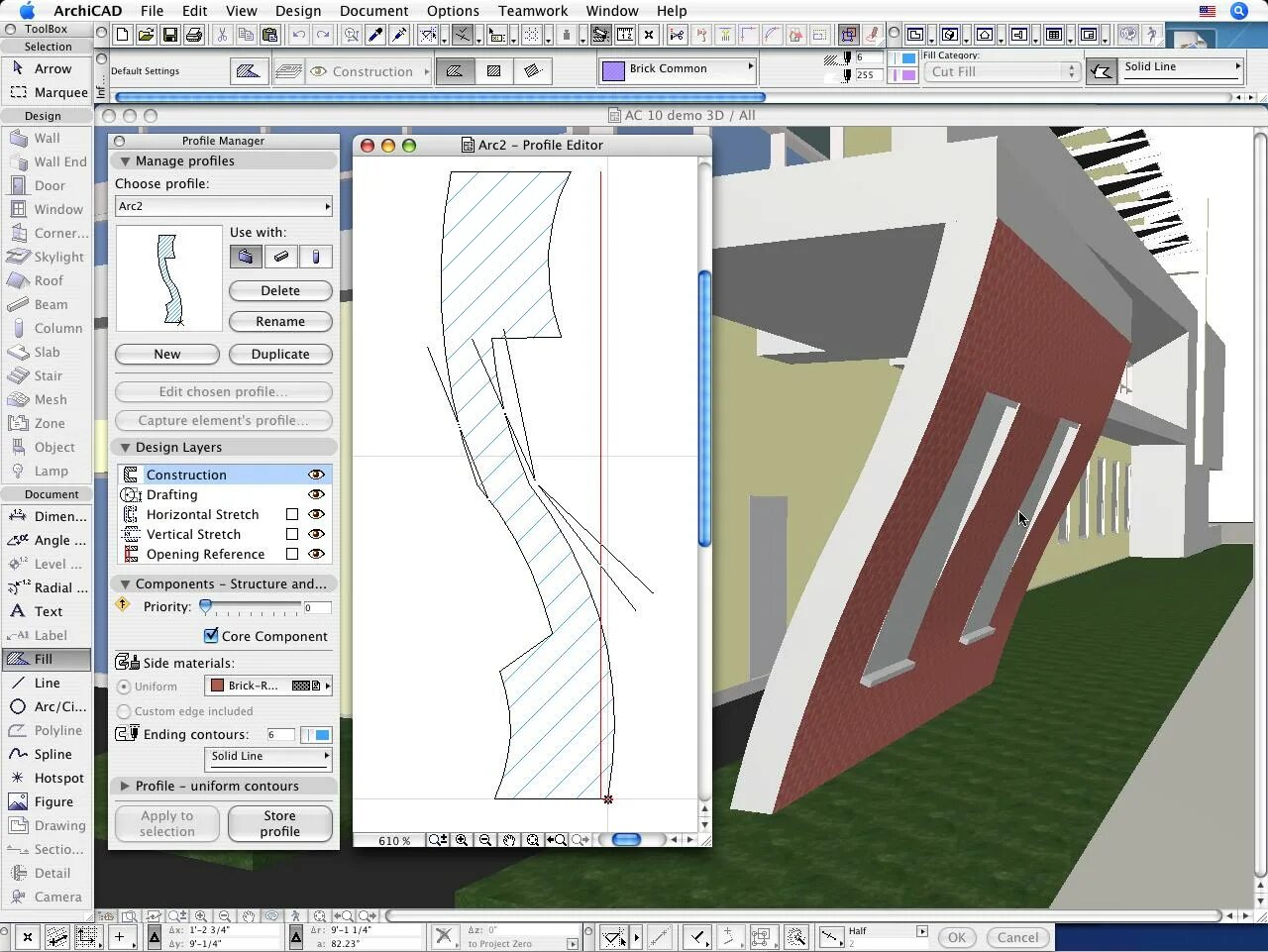Viewport: 1268px width, 952px height.
Task: Open the Document menu
Action: pos(373,11)
